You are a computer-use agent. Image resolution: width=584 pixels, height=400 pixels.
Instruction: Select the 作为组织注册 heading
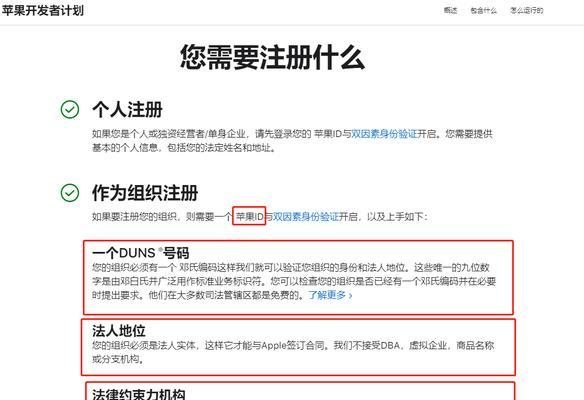click(x=145, y=193)
